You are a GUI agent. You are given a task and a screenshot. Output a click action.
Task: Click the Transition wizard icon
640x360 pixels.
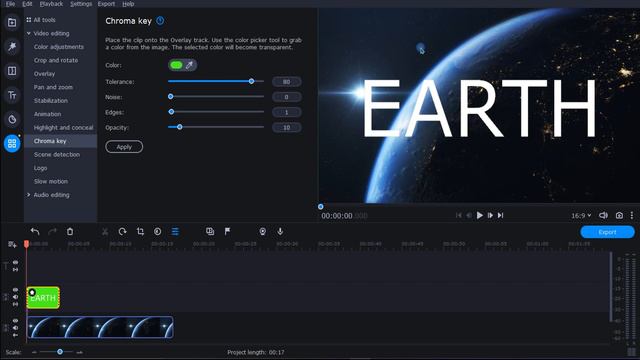click(x=210, y=231)
